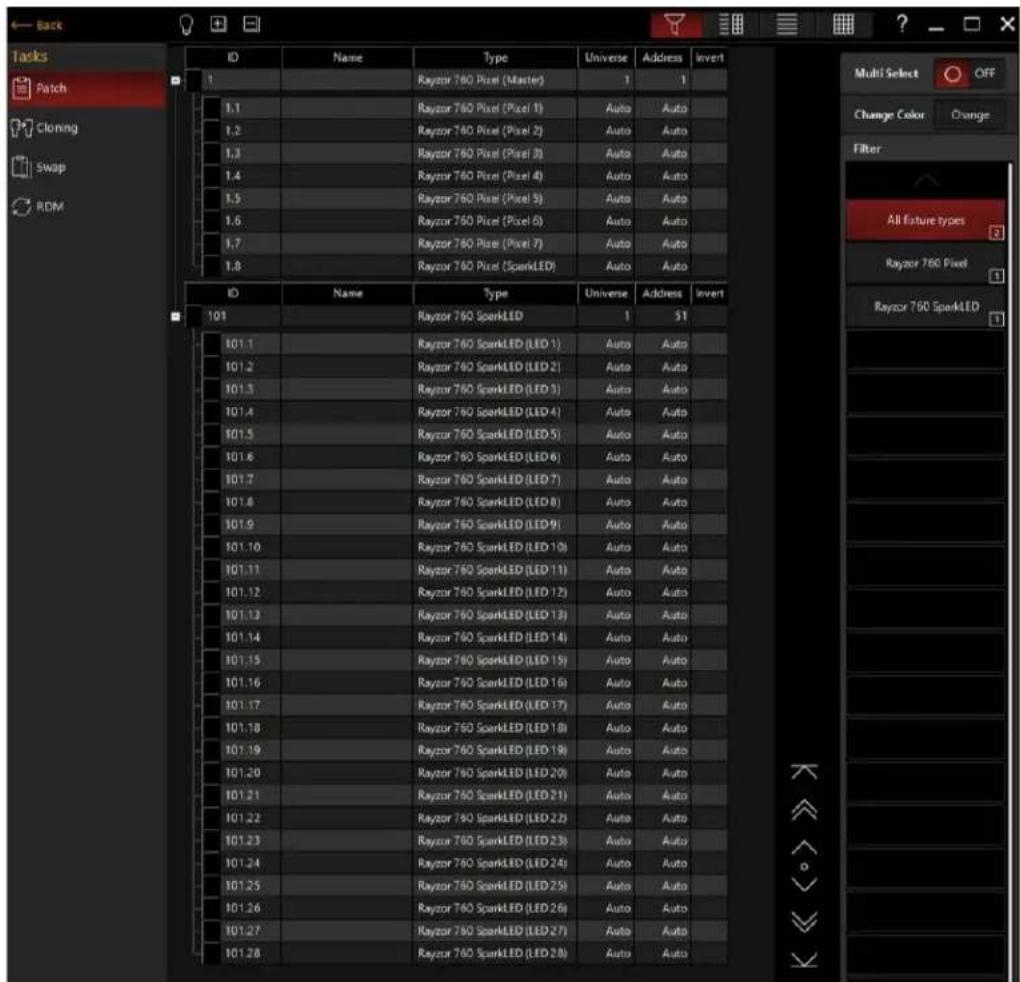1020x982 pixels.
Task: Toggle the Multi Select OFF switch
Action: 969,73
